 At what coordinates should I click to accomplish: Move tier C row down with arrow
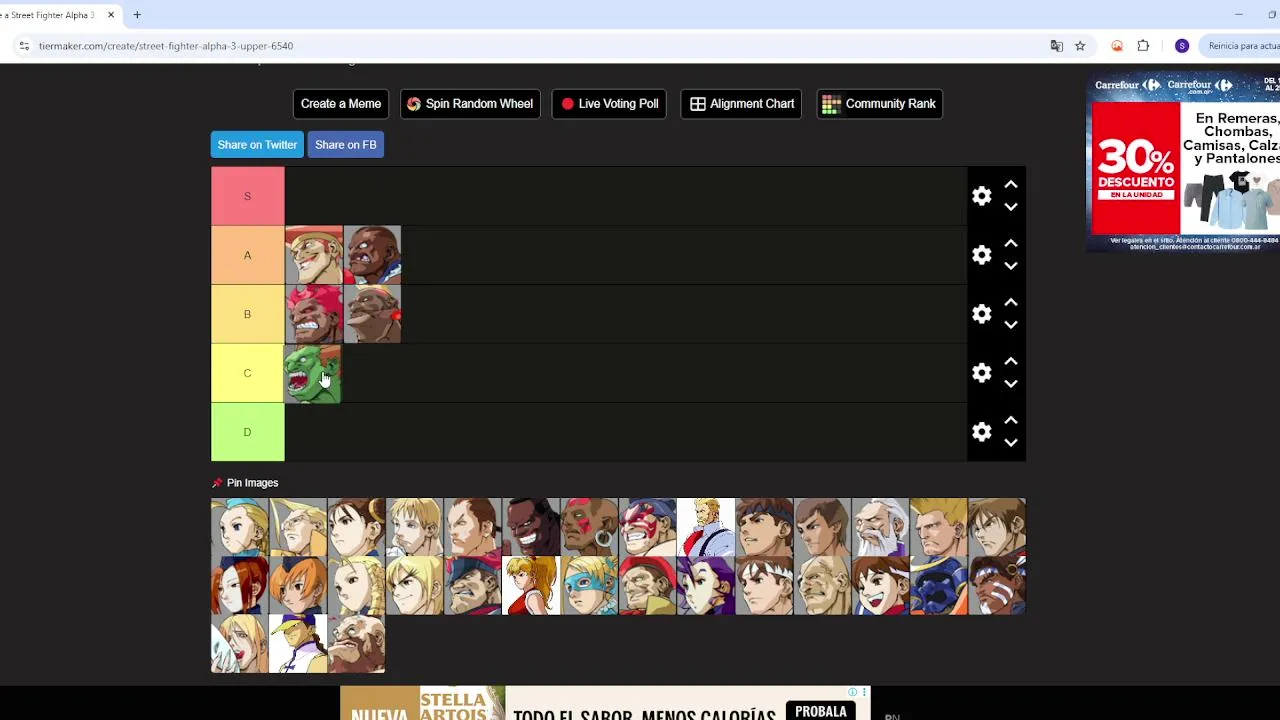click(x=1011, y=384)
